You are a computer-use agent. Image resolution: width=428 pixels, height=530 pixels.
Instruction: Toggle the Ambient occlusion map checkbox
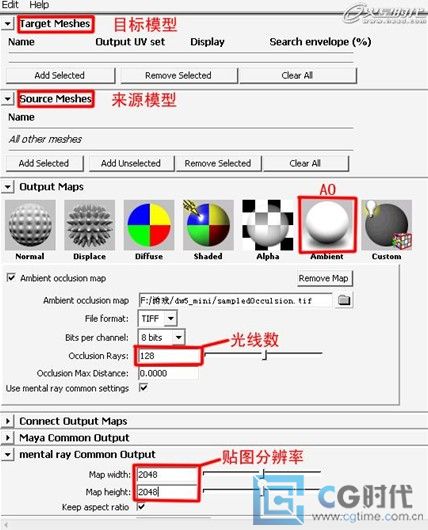click(x=11, y=278)
